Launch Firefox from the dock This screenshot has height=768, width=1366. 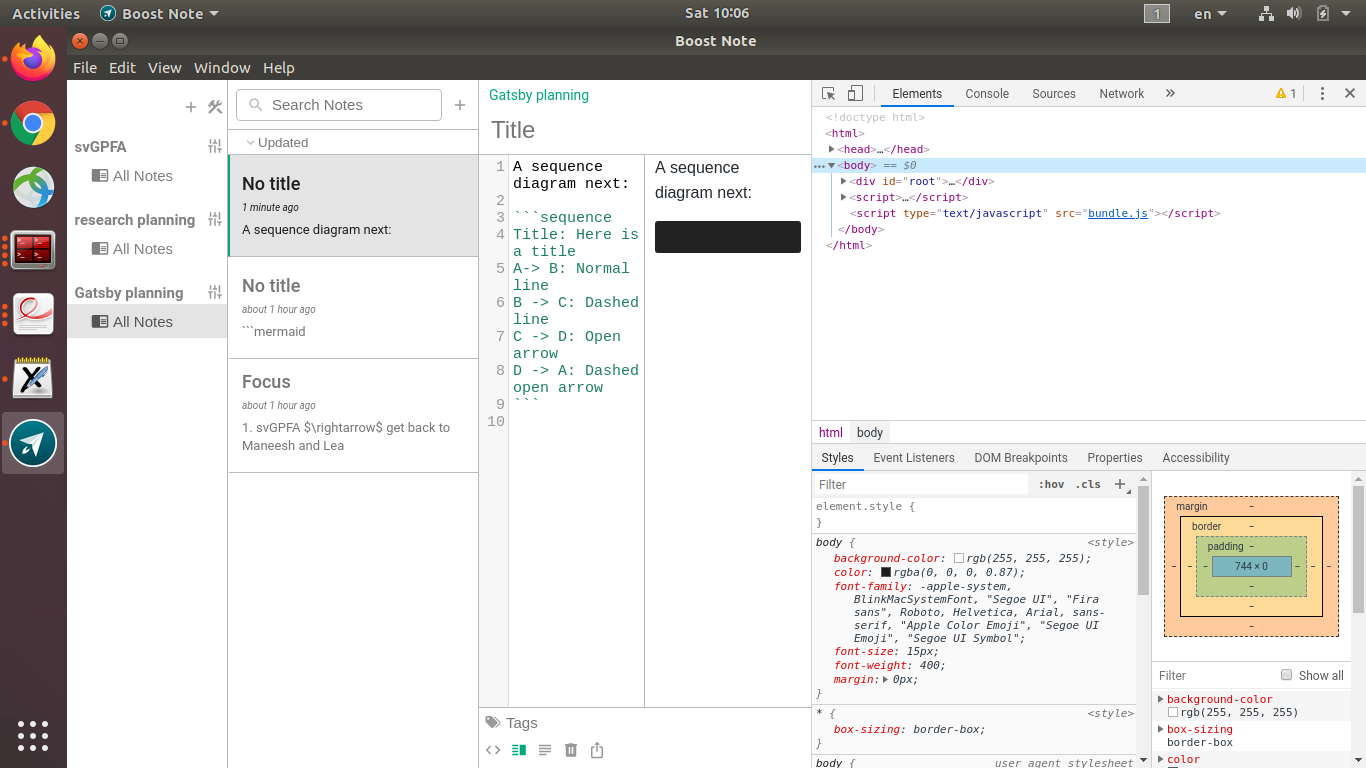(33, 59)
